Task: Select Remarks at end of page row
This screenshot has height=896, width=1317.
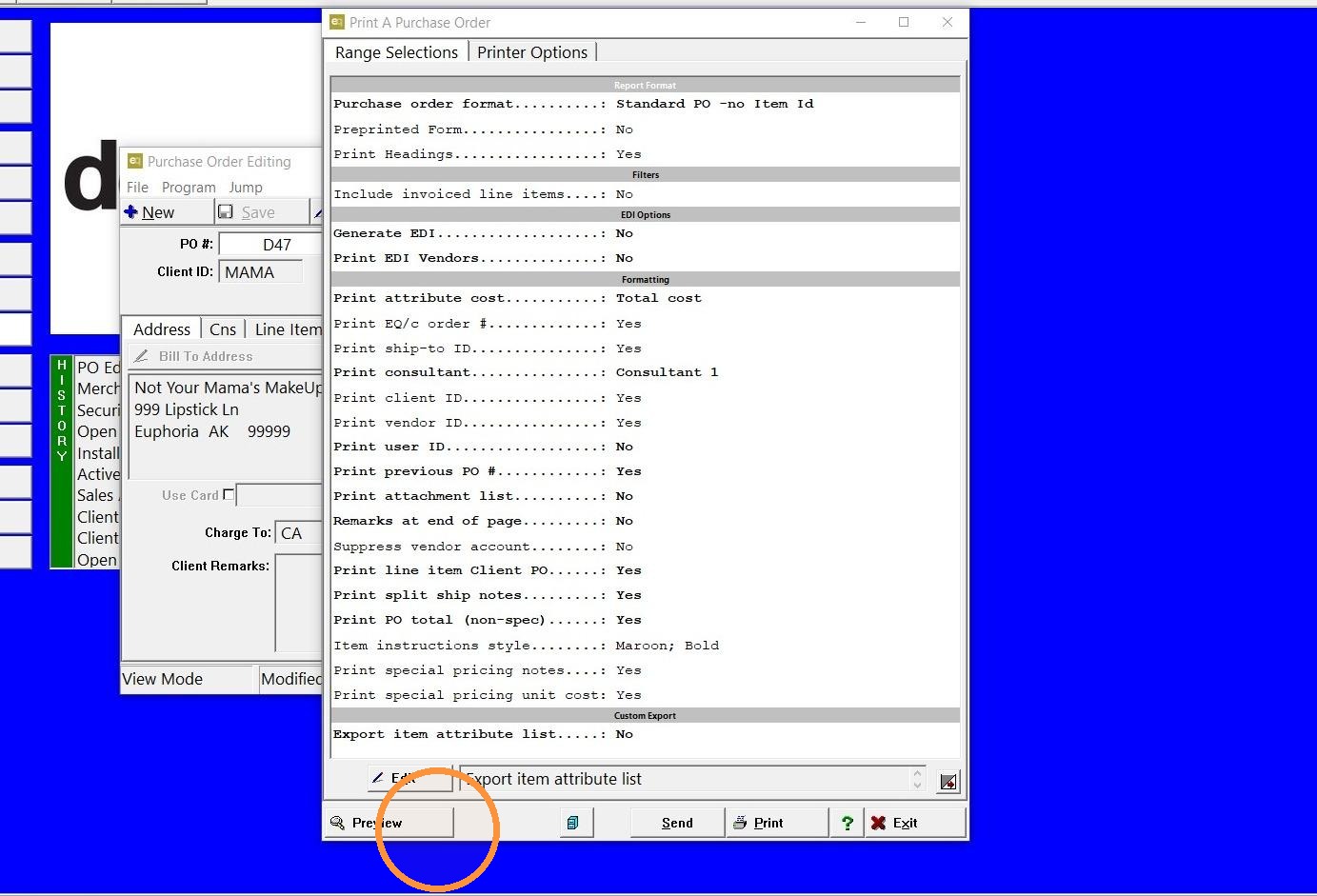Action: [x=645, y=521]
